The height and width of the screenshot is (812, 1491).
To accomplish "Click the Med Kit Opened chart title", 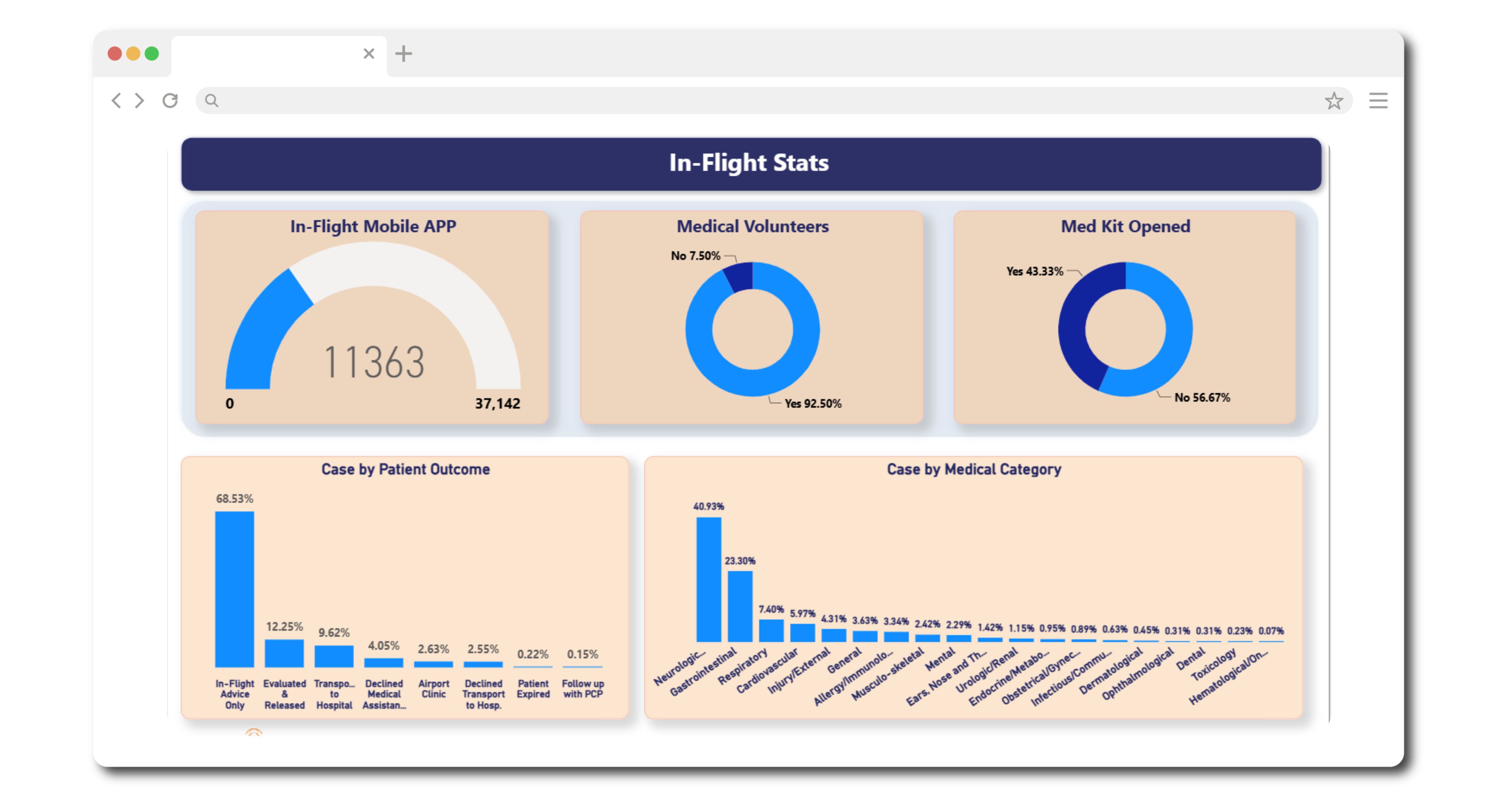I will click(1125, 226).
